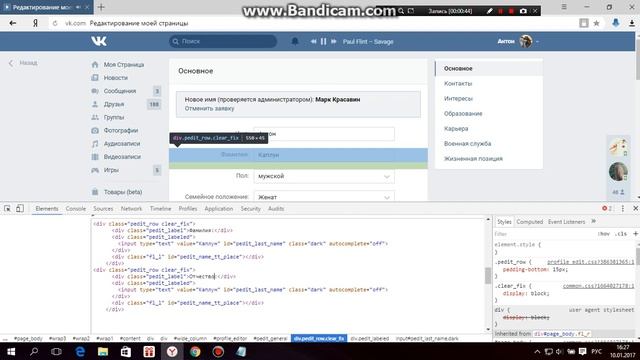Skip to previous track in VK header
This screenshot has height=360, width=640.
pyautogui.click(x=313, y=41)
